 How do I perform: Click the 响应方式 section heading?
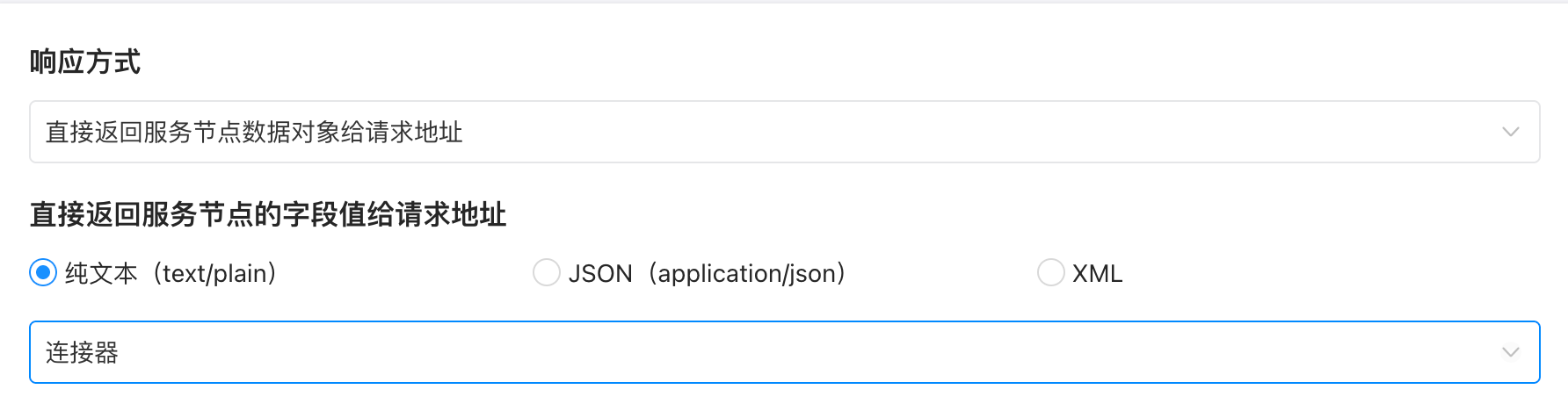point(85,62)
